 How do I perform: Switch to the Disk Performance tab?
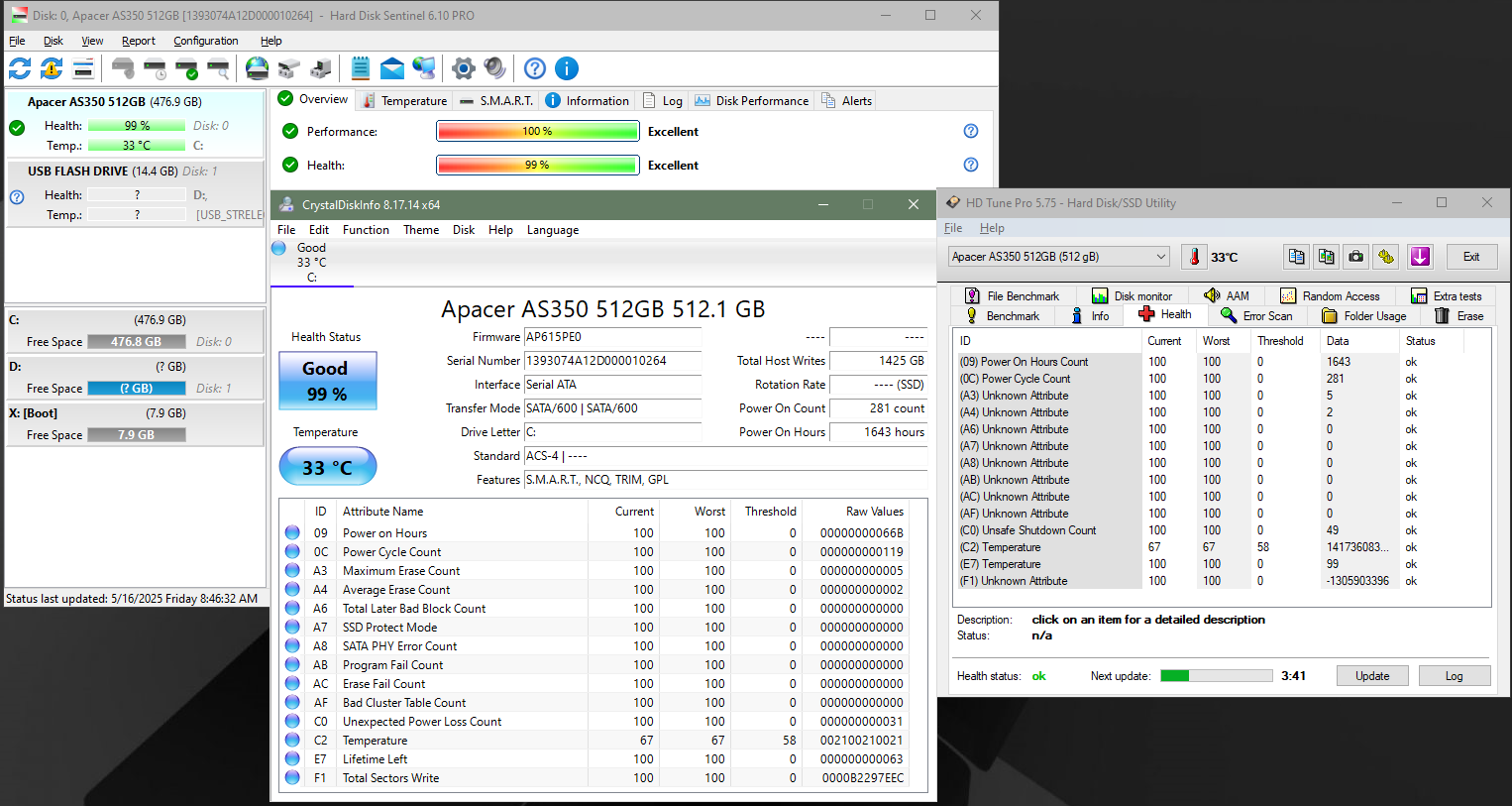pyautogui.click(x=752, y=101)
